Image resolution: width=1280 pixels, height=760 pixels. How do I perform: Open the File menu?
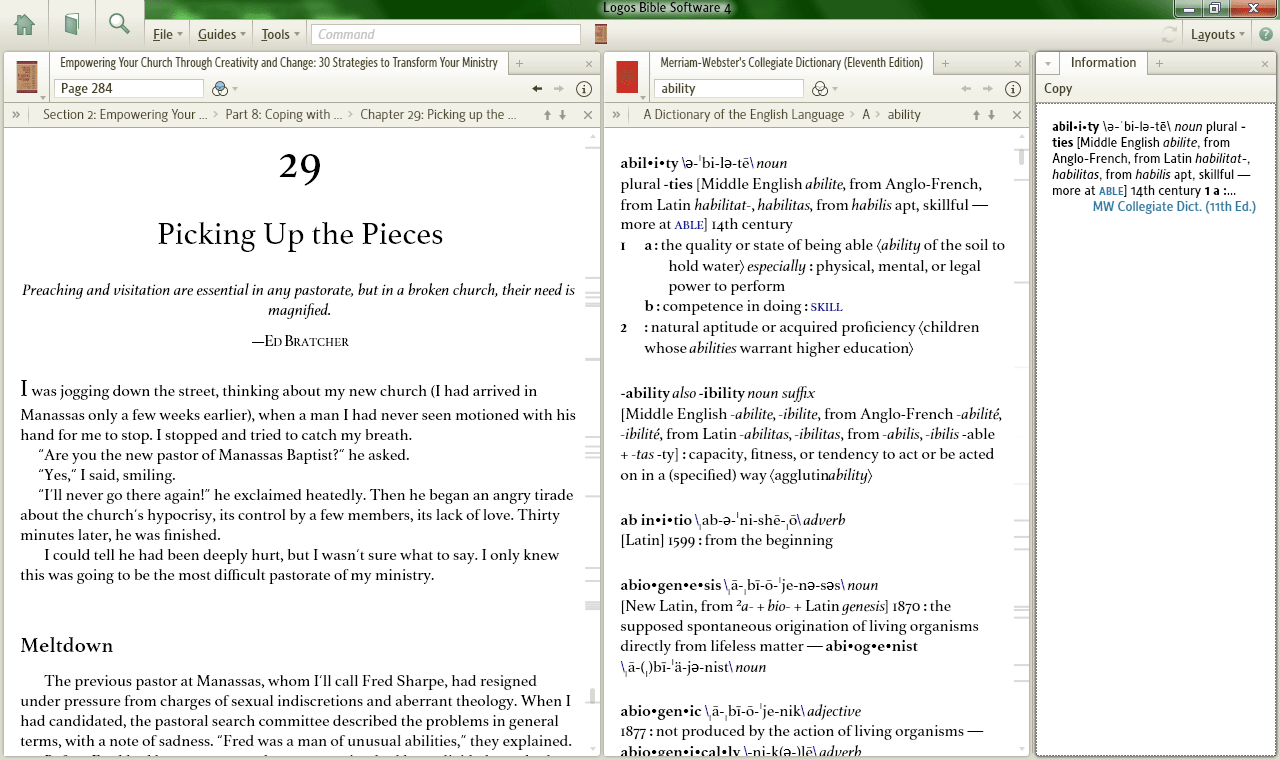(168, 34)
